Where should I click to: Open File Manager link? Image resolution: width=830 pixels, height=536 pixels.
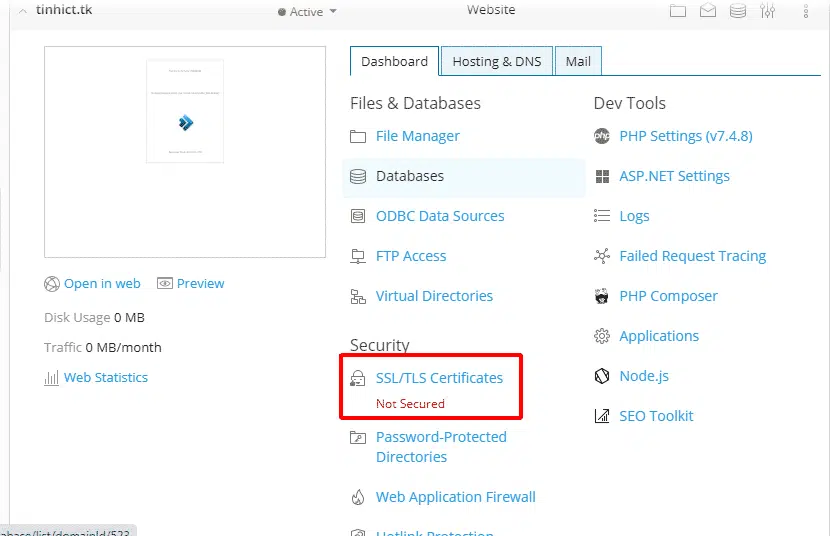tap(418, 136)
